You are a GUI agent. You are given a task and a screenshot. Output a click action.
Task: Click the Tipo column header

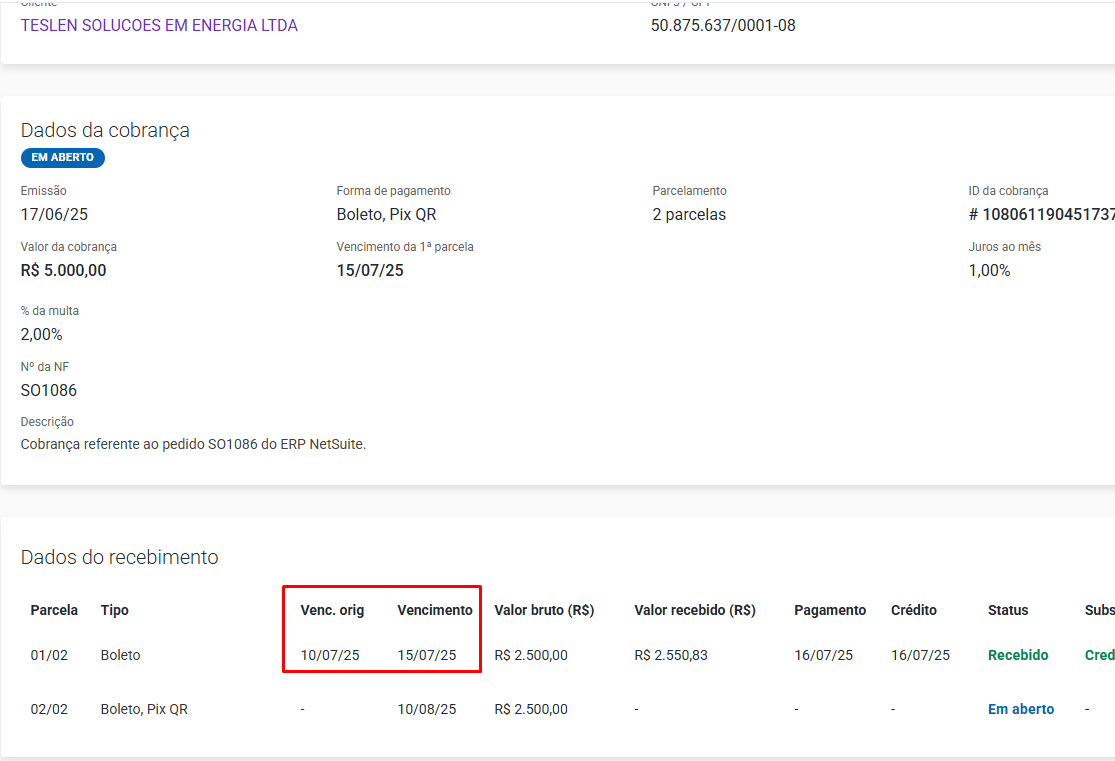point(115,610)
